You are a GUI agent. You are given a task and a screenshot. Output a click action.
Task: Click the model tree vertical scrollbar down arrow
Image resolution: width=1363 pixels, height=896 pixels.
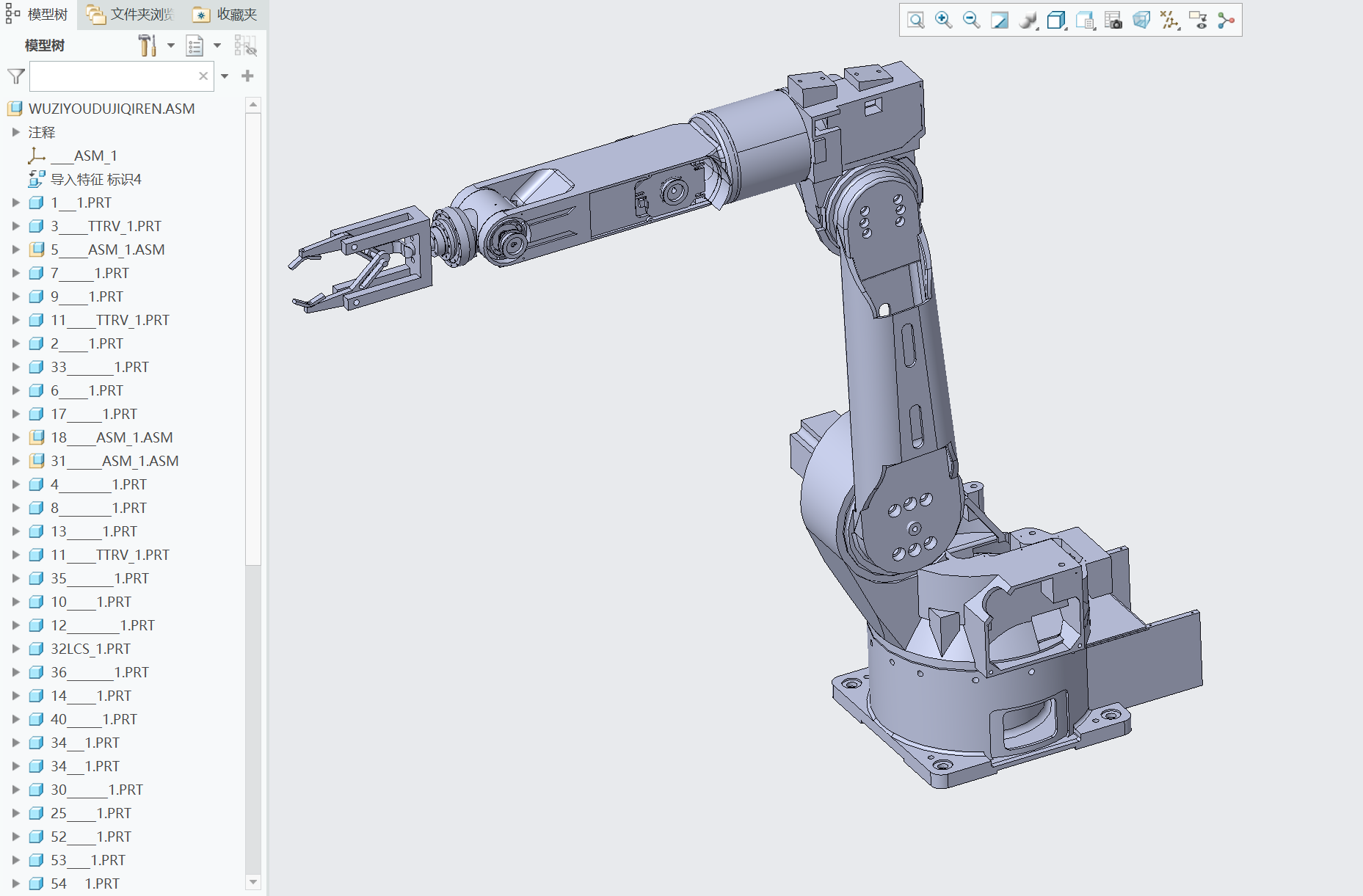pyautogui.click(x=253, y=882)
